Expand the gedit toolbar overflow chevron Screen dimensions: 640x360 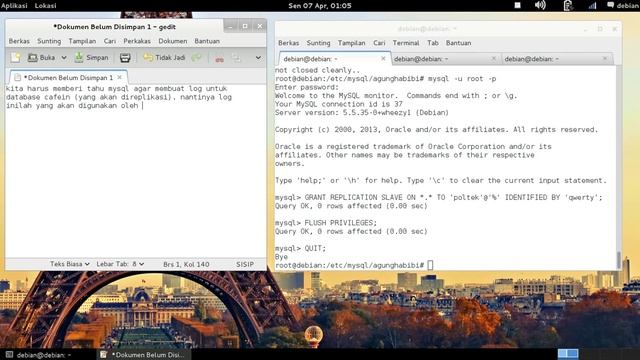point(258,58)
